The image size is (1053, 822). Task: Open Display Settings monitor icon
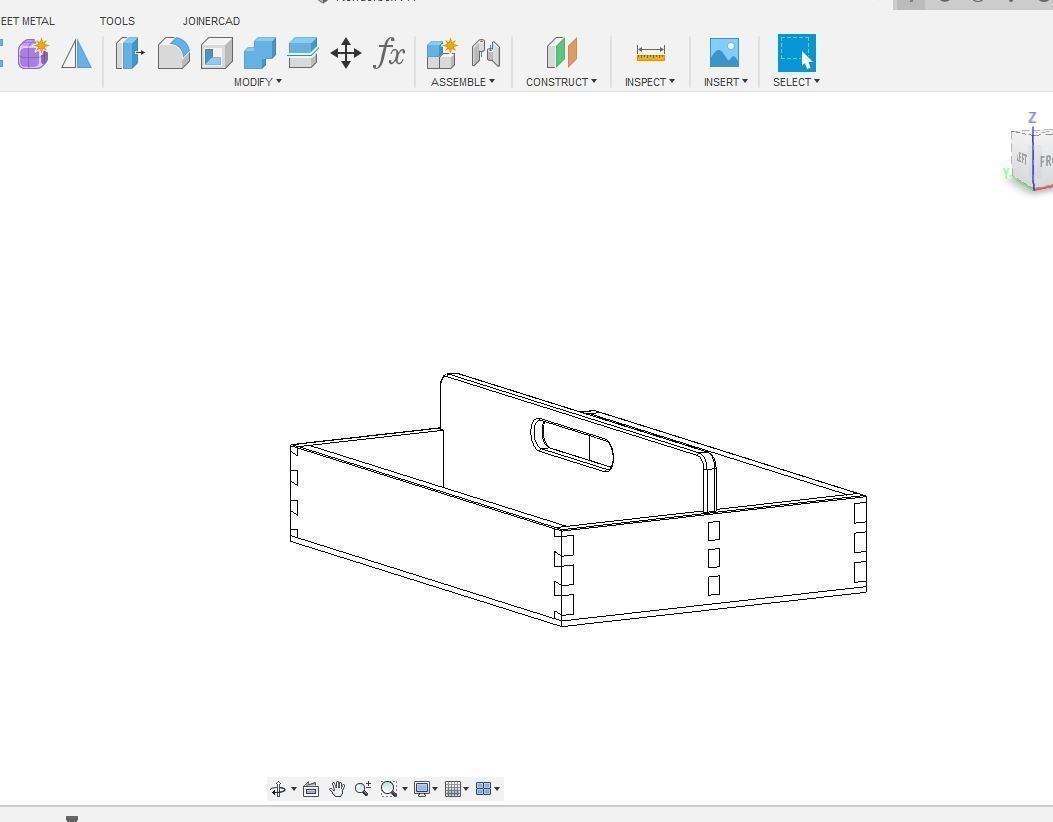(x=422, y=788)
